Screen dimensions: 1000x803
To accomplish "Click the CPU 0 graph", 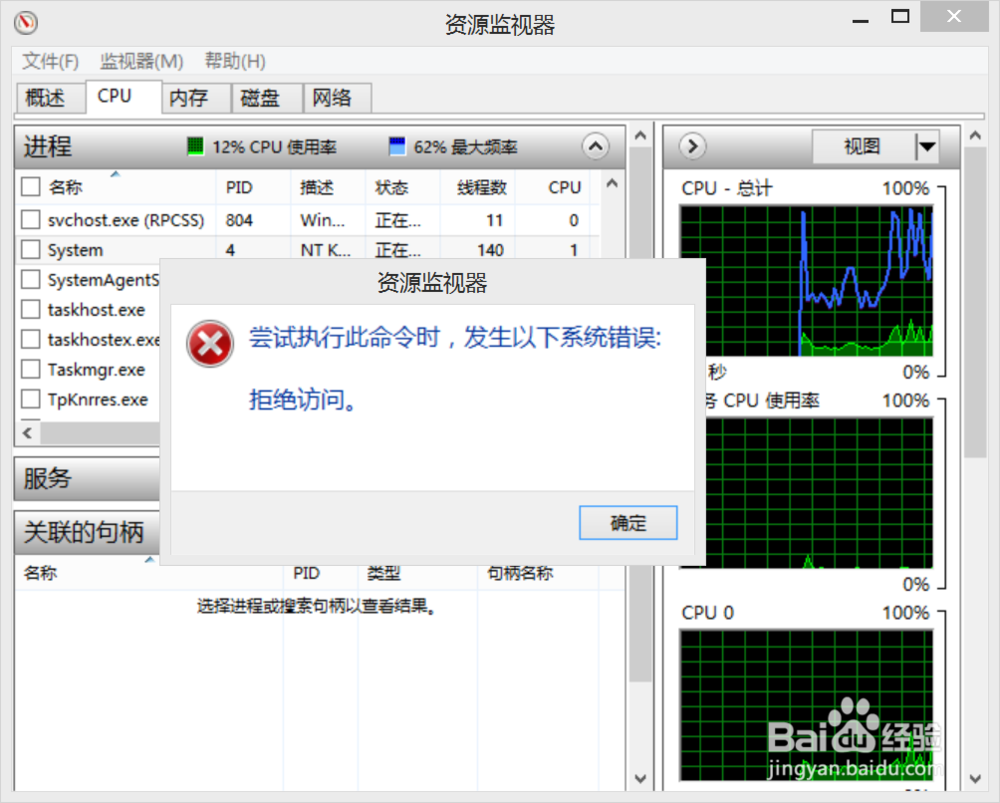I will click(807, 705).
